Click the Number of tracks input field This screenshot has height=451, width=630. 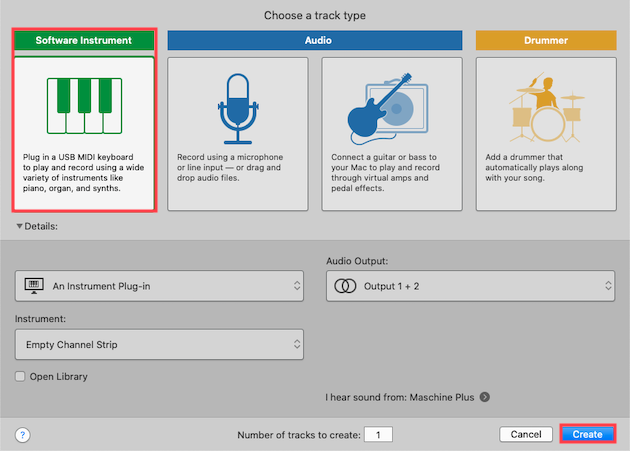(379, 434)
